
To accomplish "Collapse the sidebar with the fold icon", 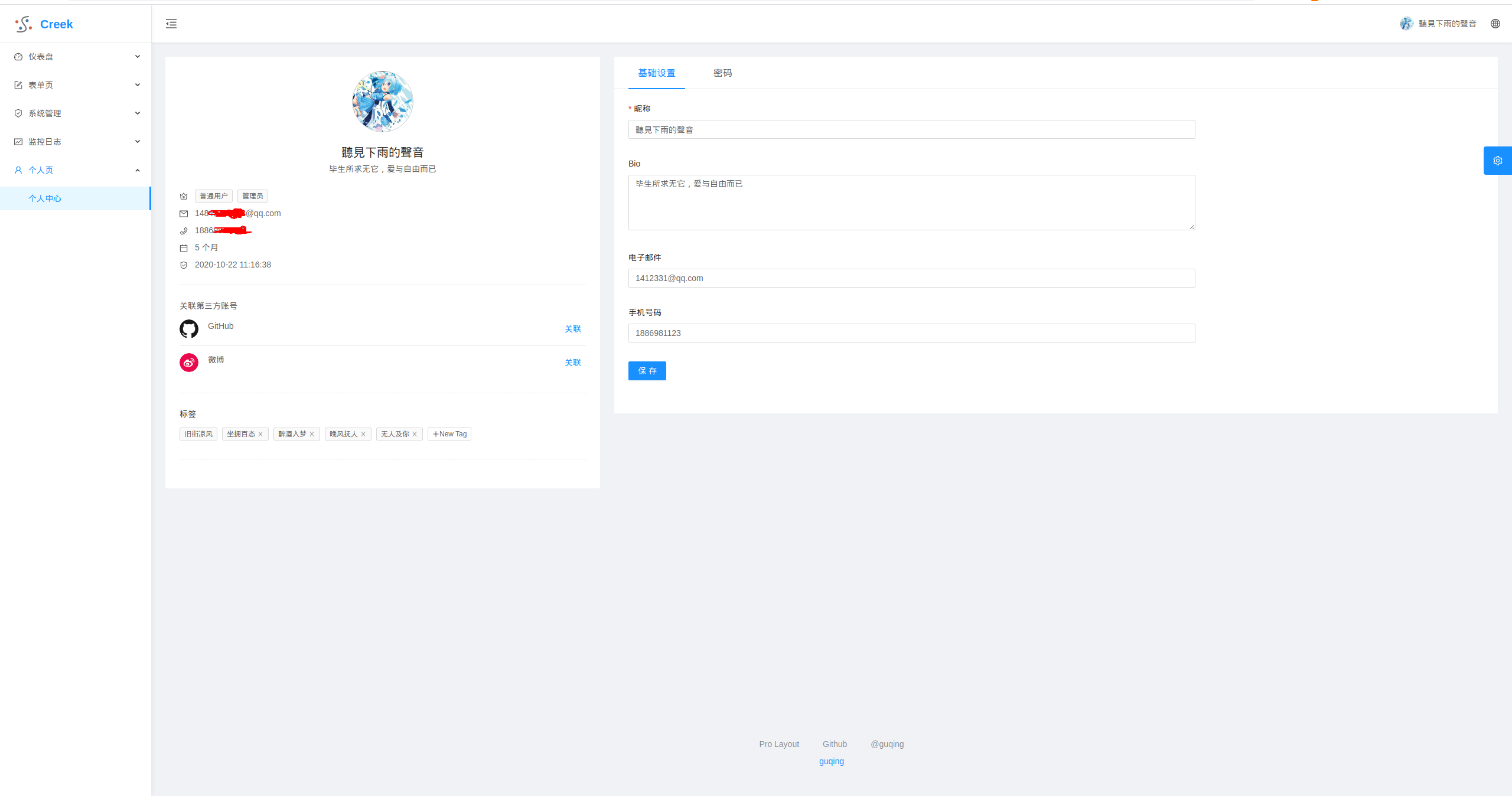I will click(171, 24).
